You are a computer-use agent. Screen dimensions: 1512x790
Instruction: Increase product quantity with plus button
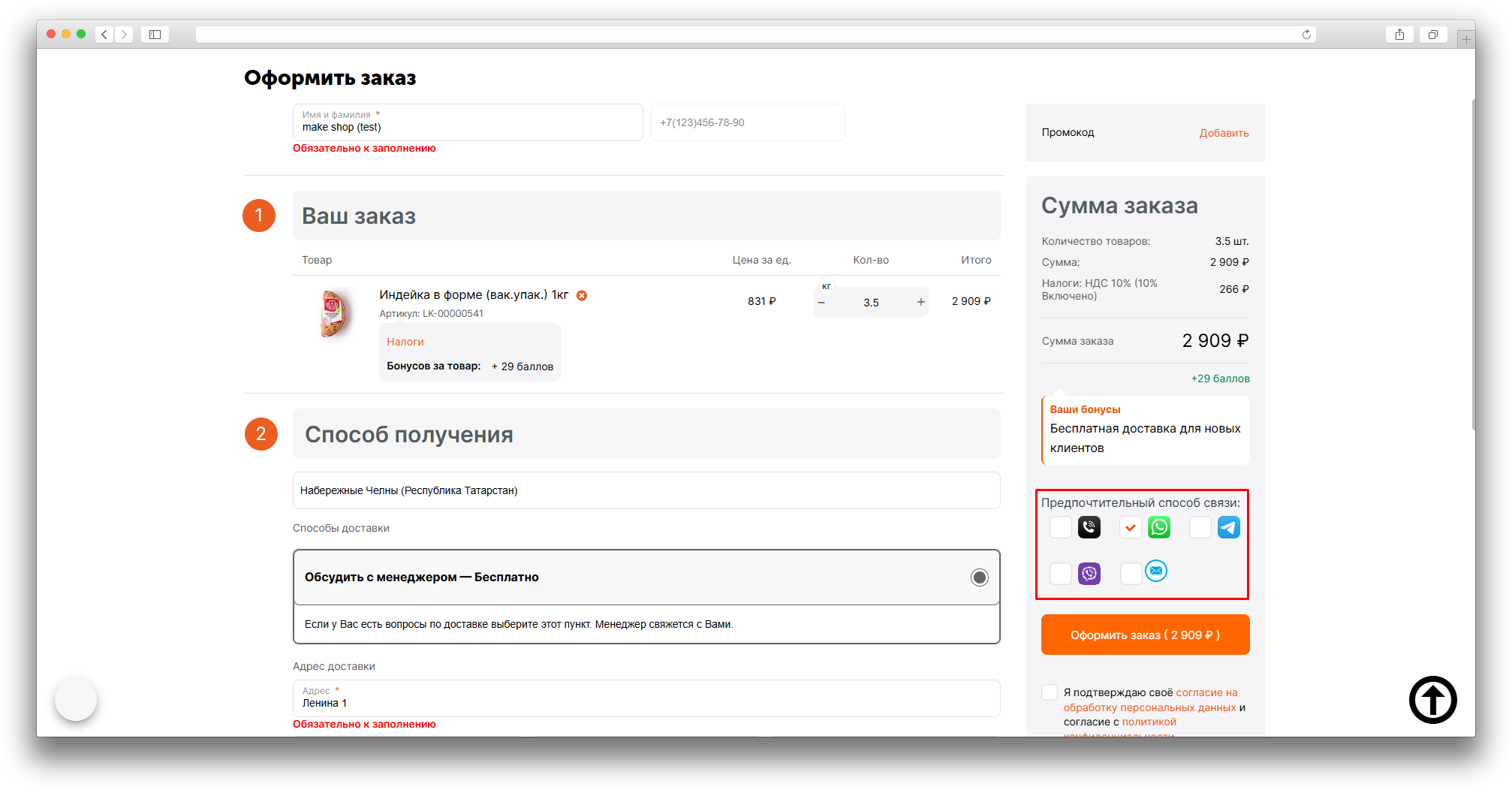point(920,303)
